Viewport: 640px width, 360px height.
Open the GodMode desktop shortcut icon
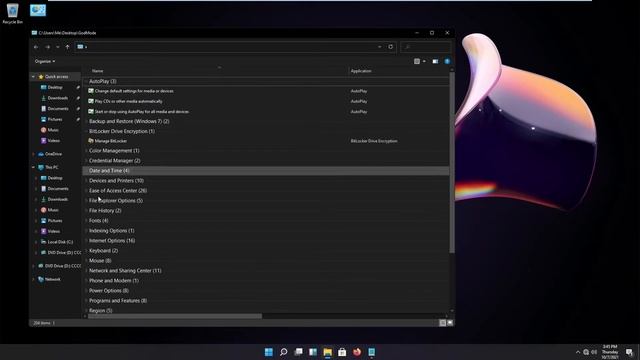pyautogui.click(x=38, y=10)
